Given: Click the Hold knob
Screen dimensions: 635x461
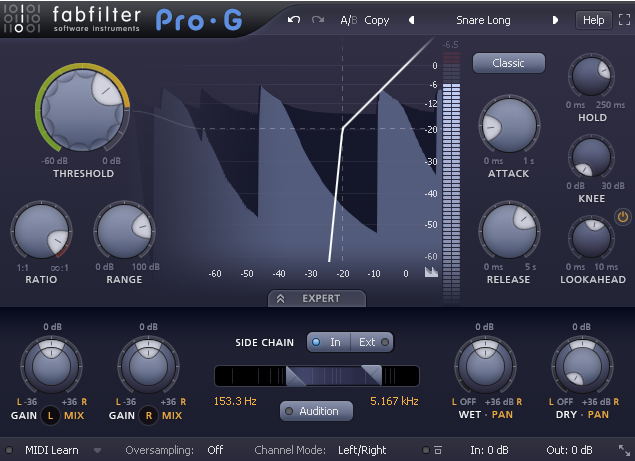Looking at the screenshot, I should [591, 76].
